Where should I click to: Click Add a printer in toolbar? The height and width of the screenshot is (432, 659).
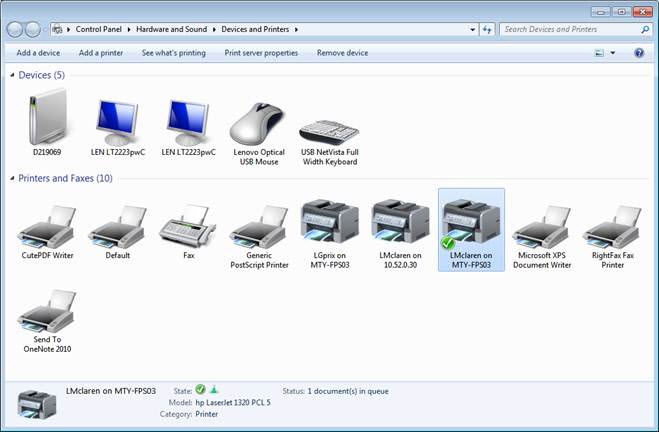tap(100, 52)
